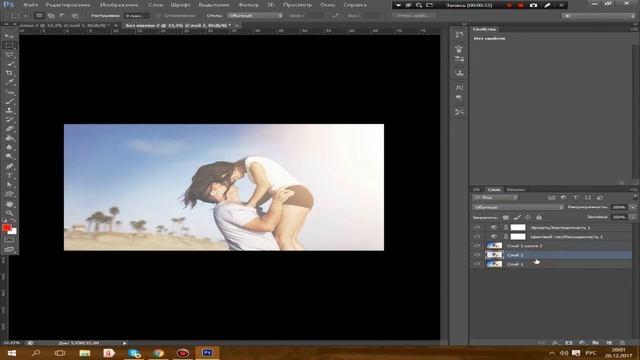Toggle Quick Mask mode

pyautogui.click(x=9, y=240)
